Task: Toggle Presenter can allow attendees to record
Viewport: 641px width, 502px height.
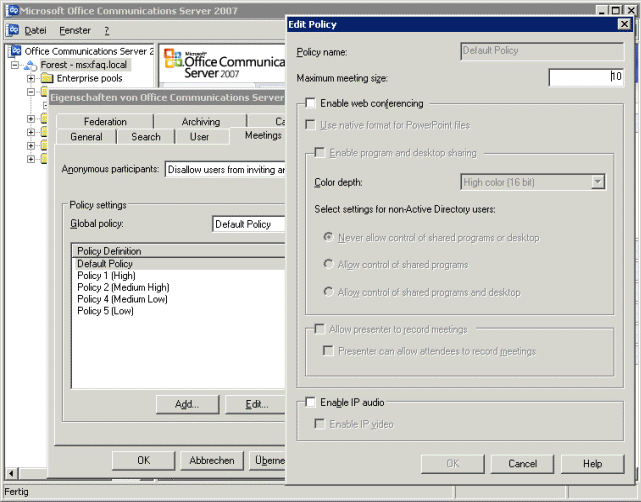Action: tap(328, 351)
